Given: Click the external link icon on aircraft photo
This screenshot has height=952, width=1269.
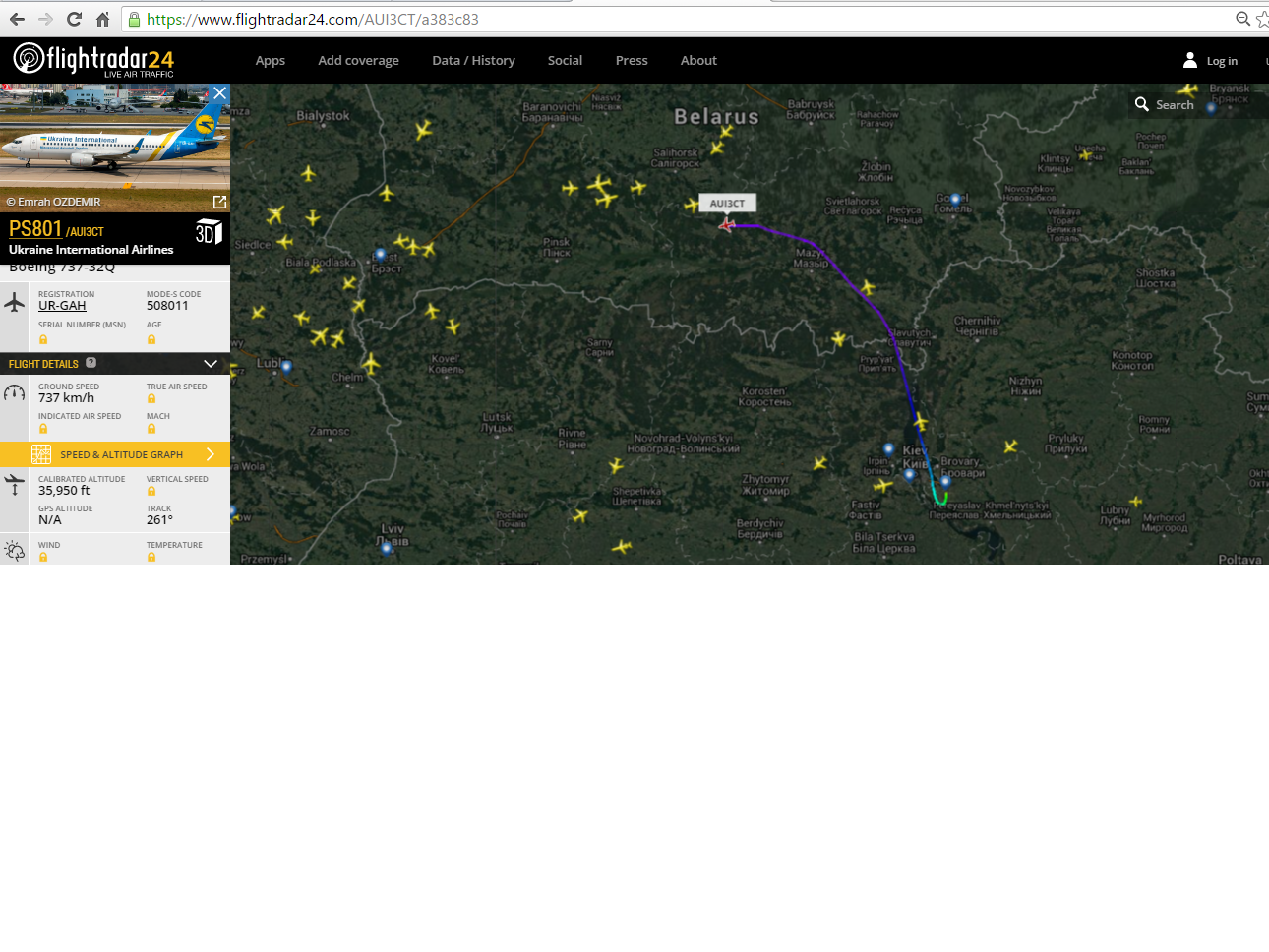Looking at the screenshot, I should point(219,202).
